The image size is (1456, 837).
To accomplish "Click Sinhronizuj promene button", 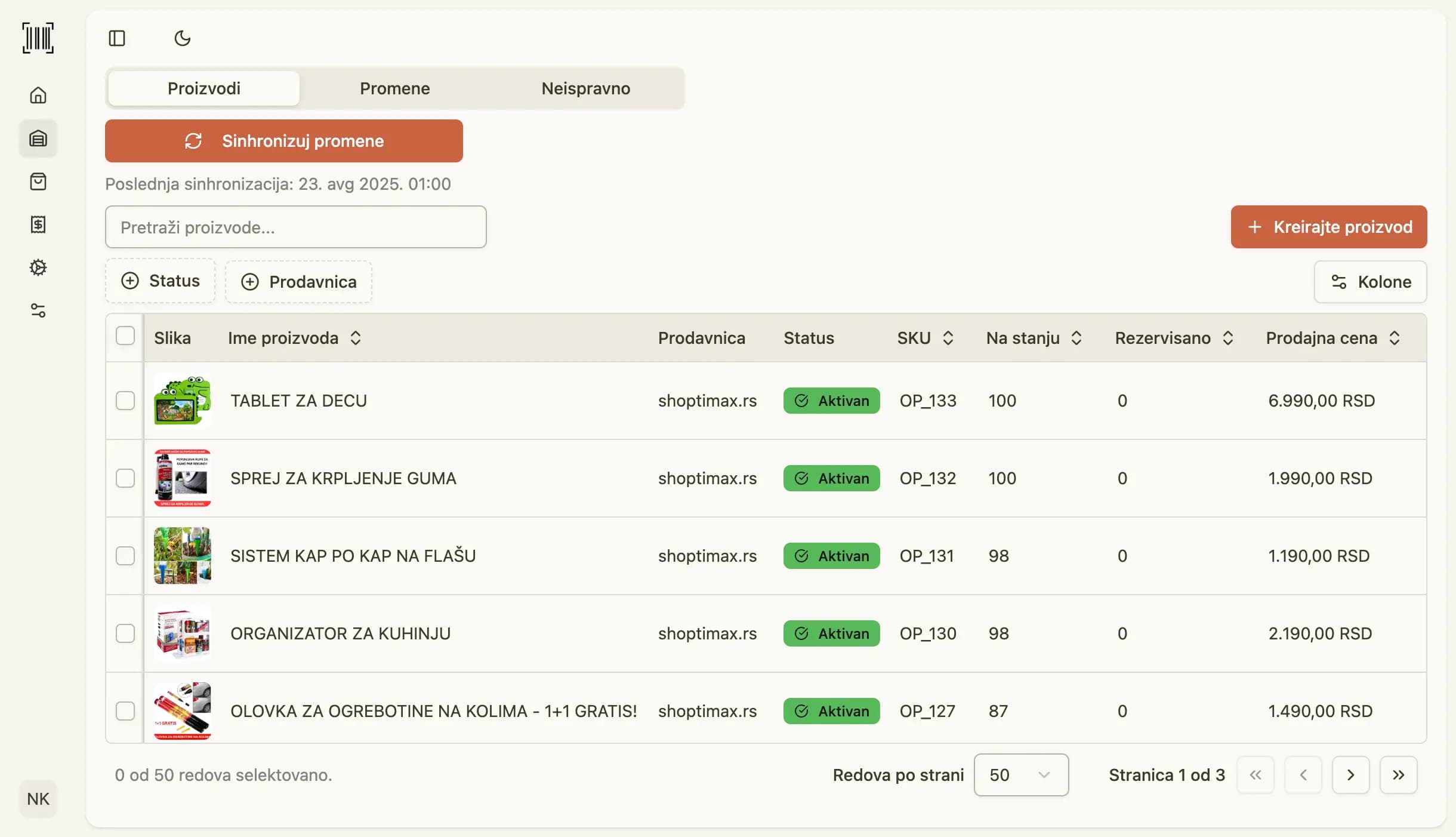I will (x=283, y=141).
